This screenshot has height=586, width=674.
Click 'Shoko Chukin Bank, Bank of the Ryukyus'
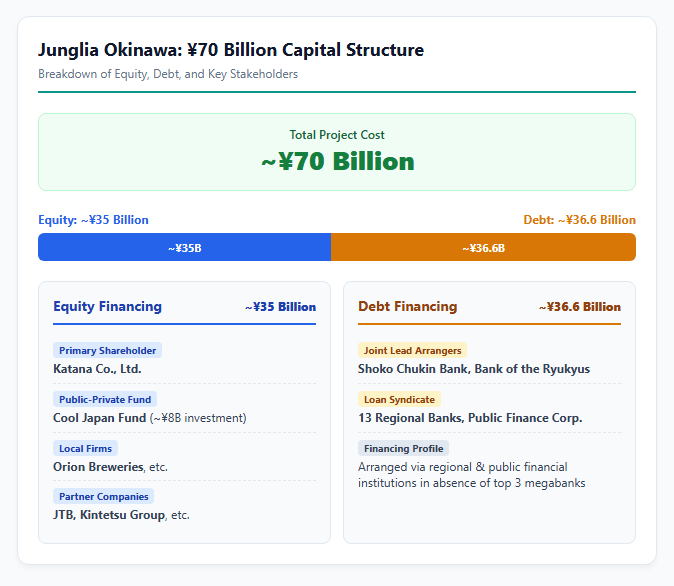coord(474,369)
